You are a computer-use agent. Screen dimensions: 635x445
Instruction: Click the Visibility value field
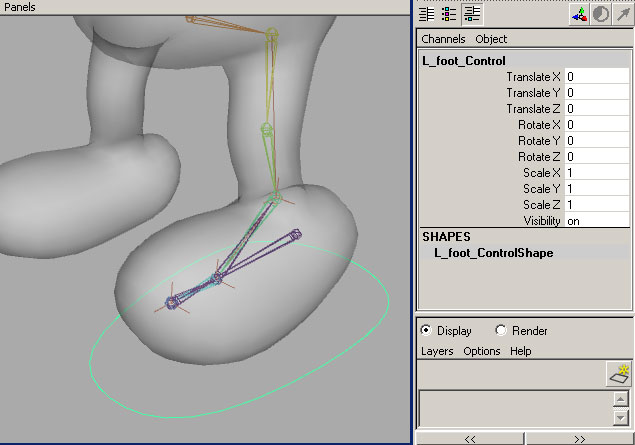pos(597,220)
